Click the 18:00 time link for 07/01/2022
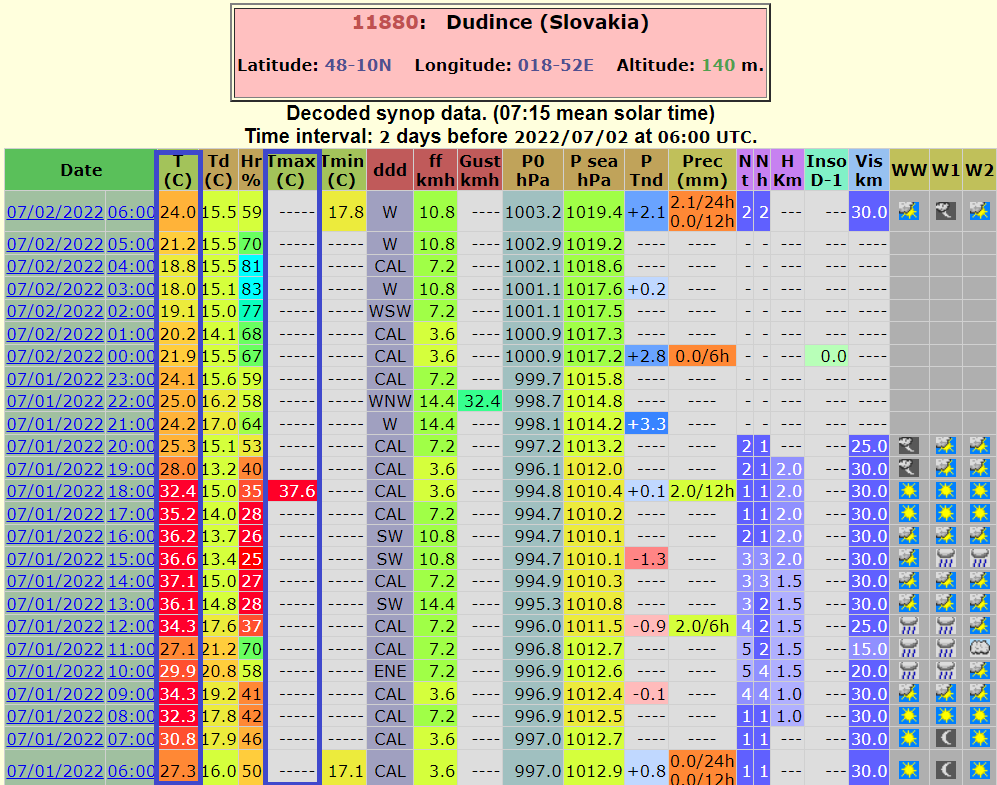The height and width of the screenshot is (785, 997). tap(131, 491)
